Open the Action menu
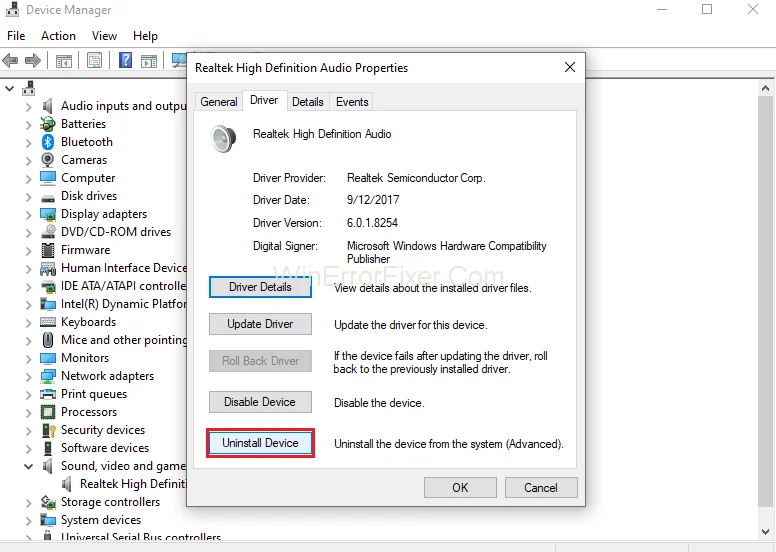Screen dimensions: 776x552 58,36
